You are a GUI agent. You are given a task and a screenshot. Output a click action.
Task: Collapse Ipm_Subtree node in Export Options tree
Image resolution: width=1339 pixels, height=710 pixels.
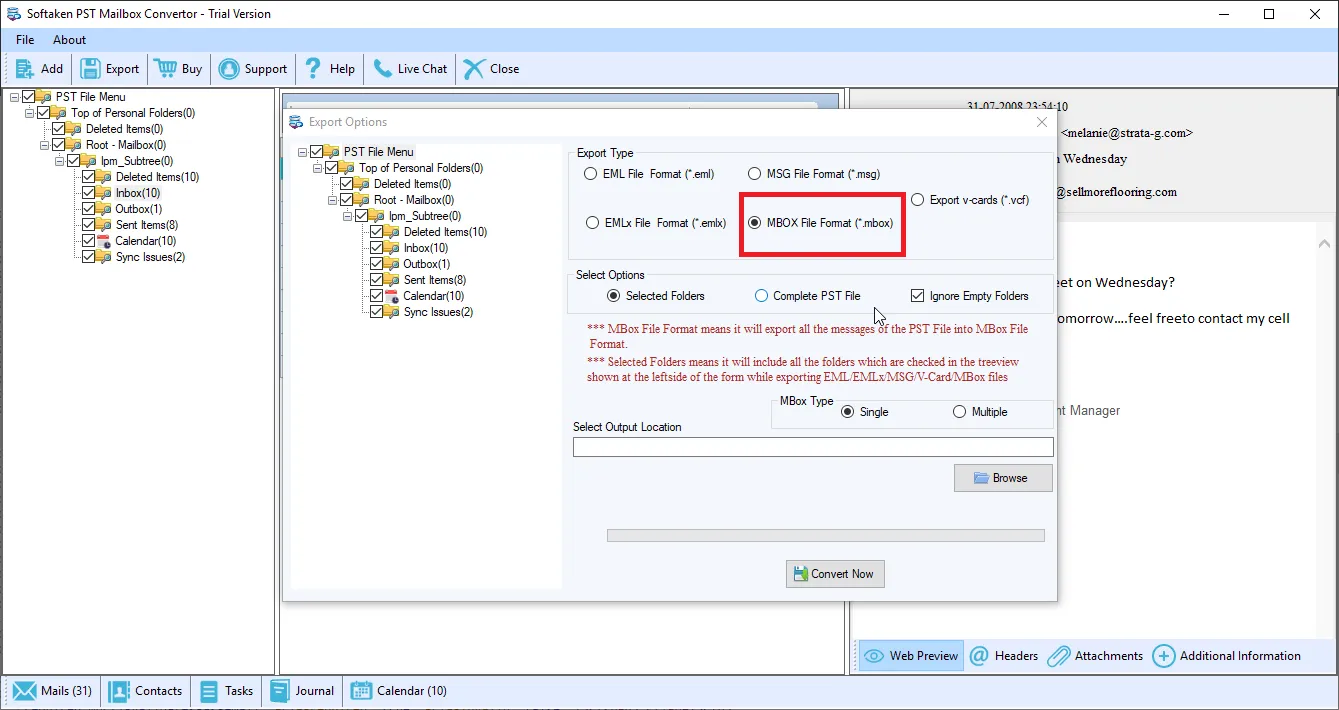click(347, 216)
